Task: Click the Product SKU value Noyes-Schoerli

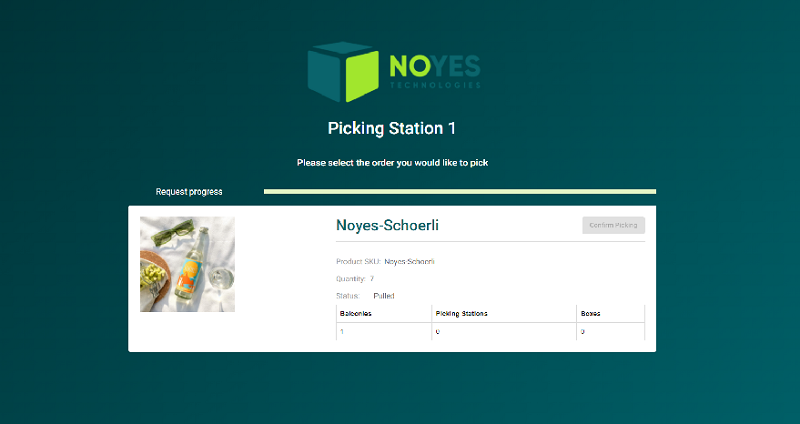Action: (x=409, y=261)
